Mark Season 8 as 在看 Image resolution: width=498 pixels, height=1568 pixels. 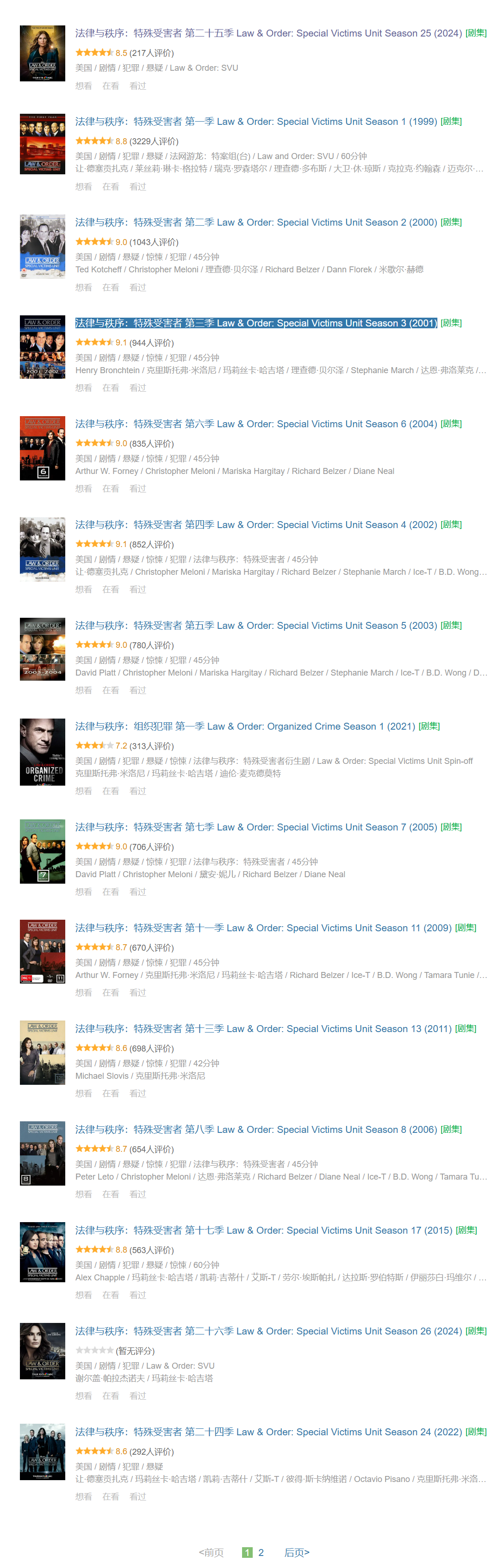110,1194
